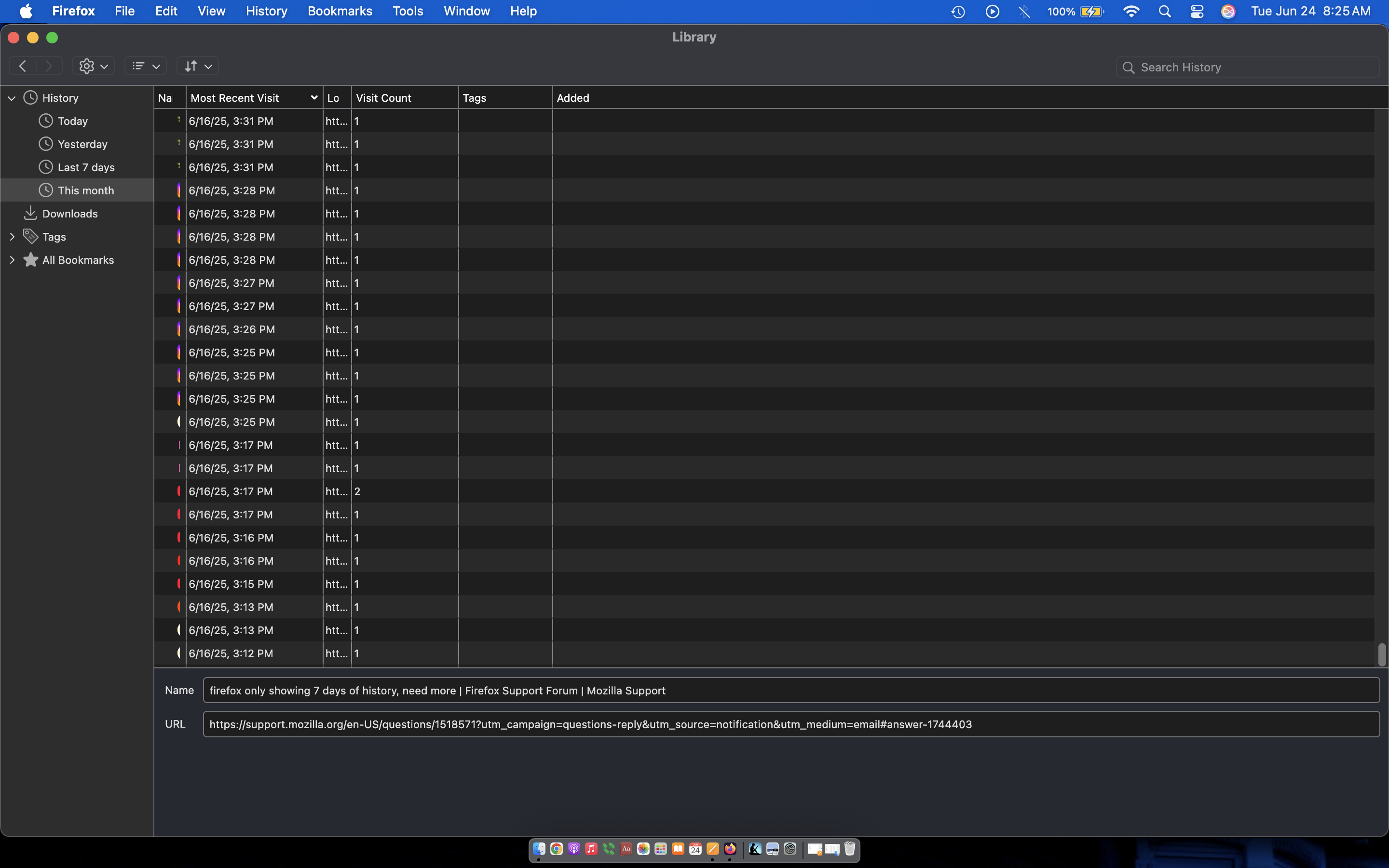Open Downloads in the sidebar
The image size is (1389, 868).
[x=69, y=214]
